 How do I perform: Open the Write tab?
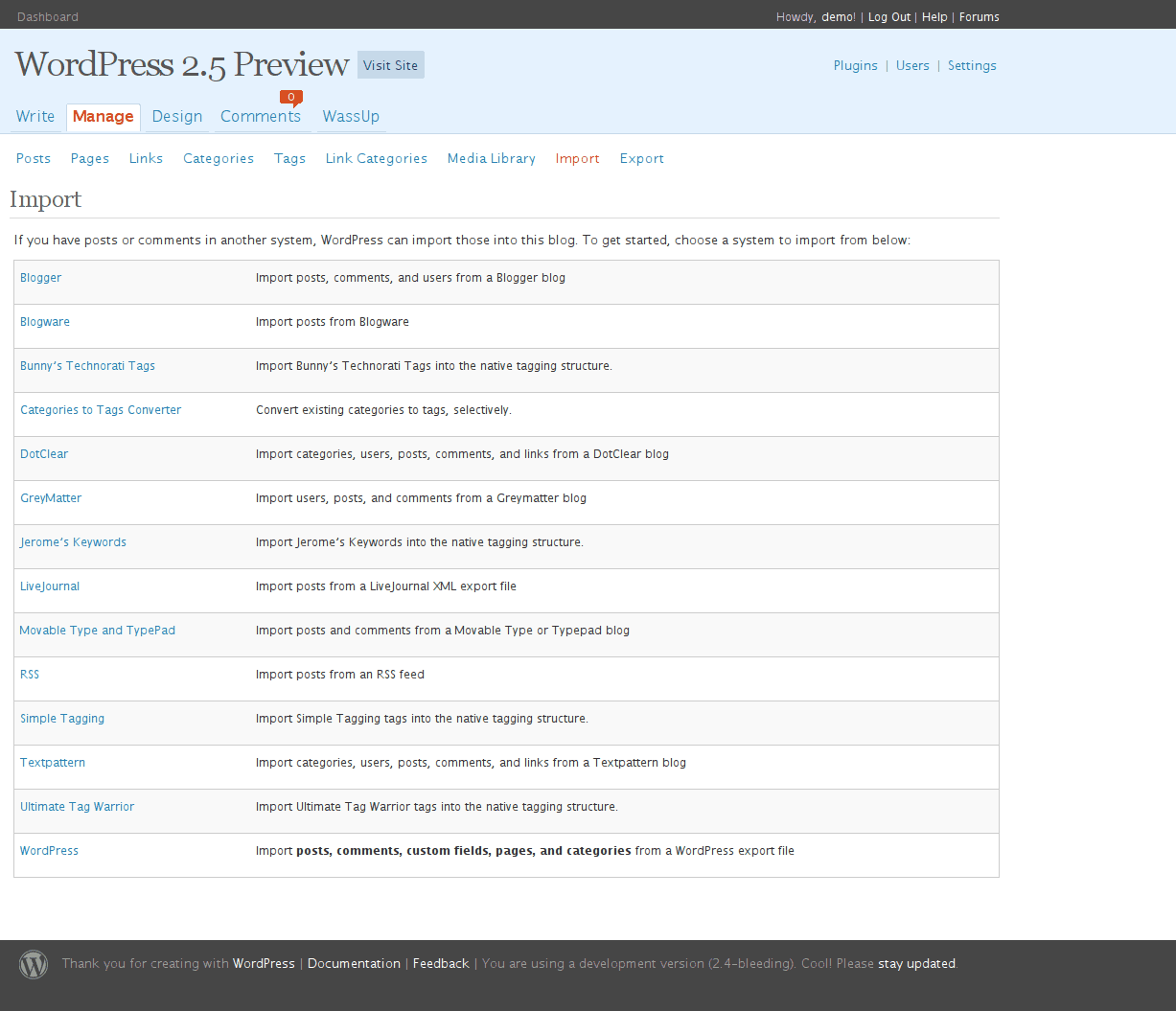35,116
